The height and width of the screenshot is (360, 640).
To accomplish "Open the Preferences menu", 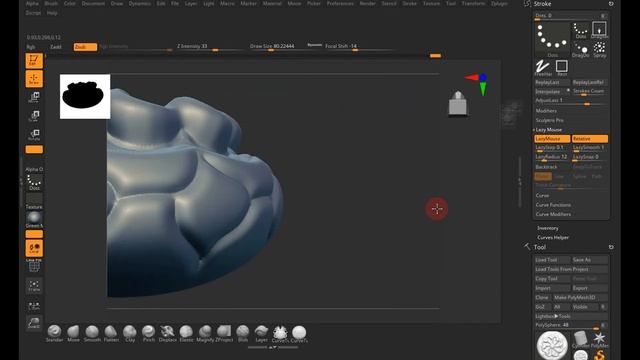I will pyautogui.click(x=340, y=3).
